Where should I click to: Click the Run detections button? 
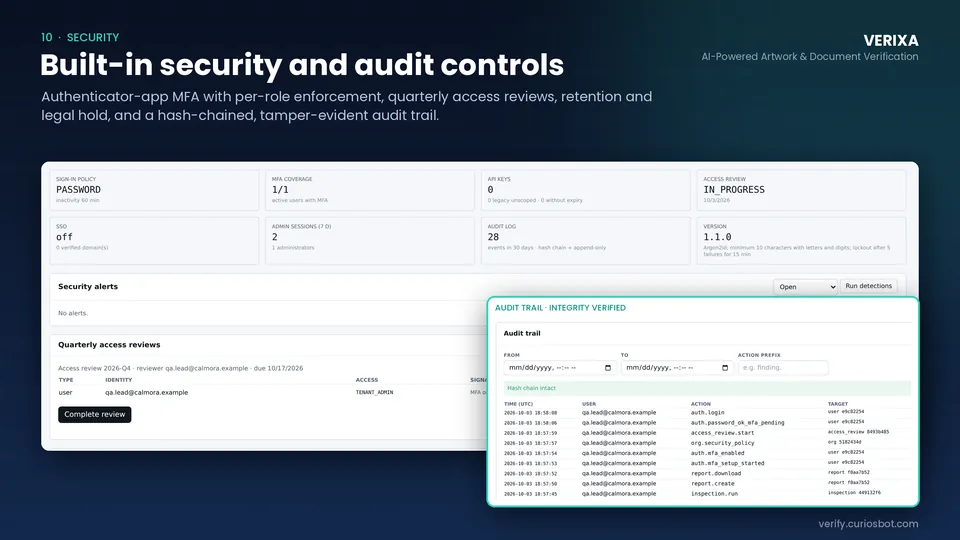point(868,286)
